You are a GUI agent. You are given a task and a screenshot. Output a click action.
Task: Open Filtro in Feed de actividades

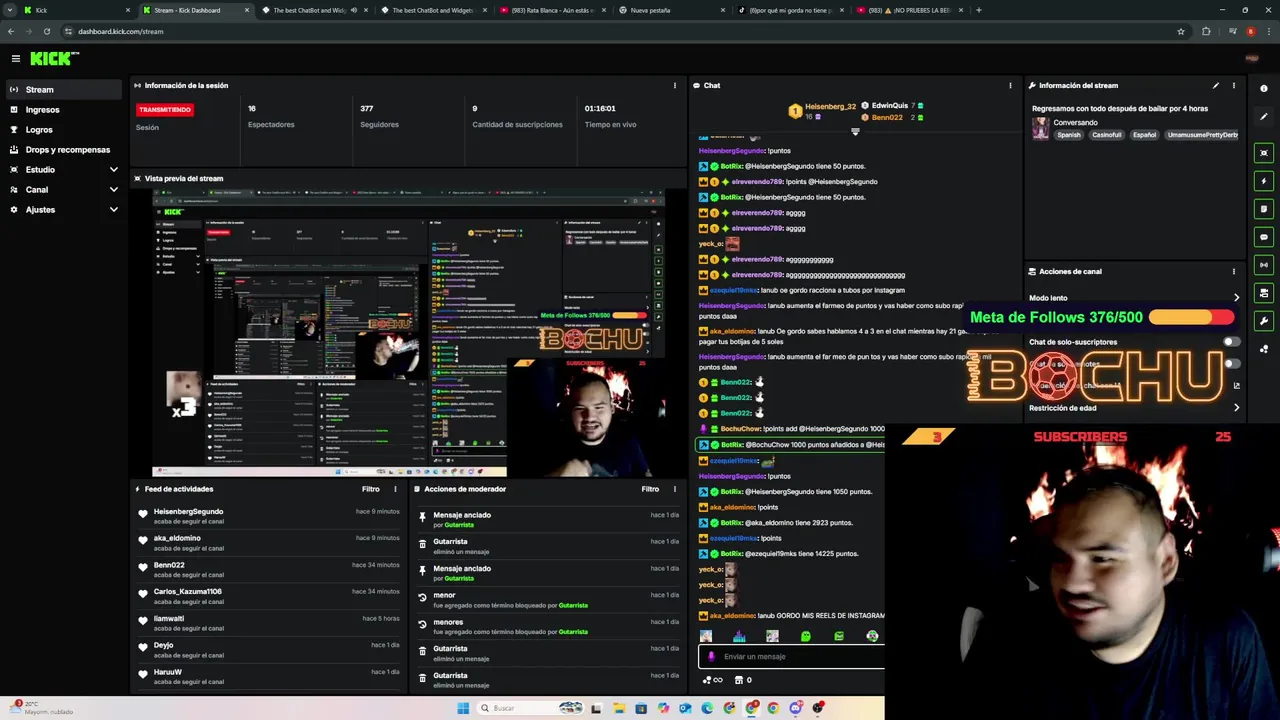pyautogui.click(x=371, y=490)
